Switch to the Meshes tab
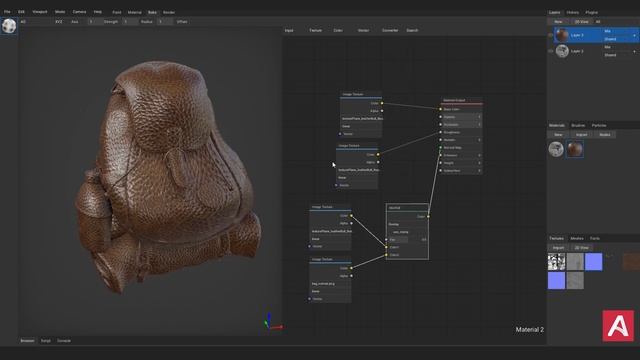This screenshot has width=640, height=360. (577, 238)
